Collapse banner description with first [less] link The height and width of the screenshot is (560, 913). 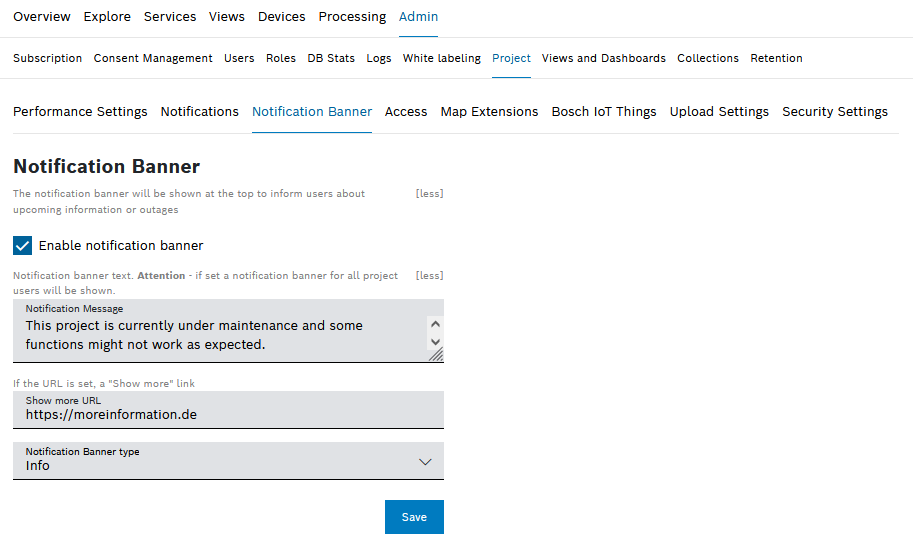tap(429, 194)
